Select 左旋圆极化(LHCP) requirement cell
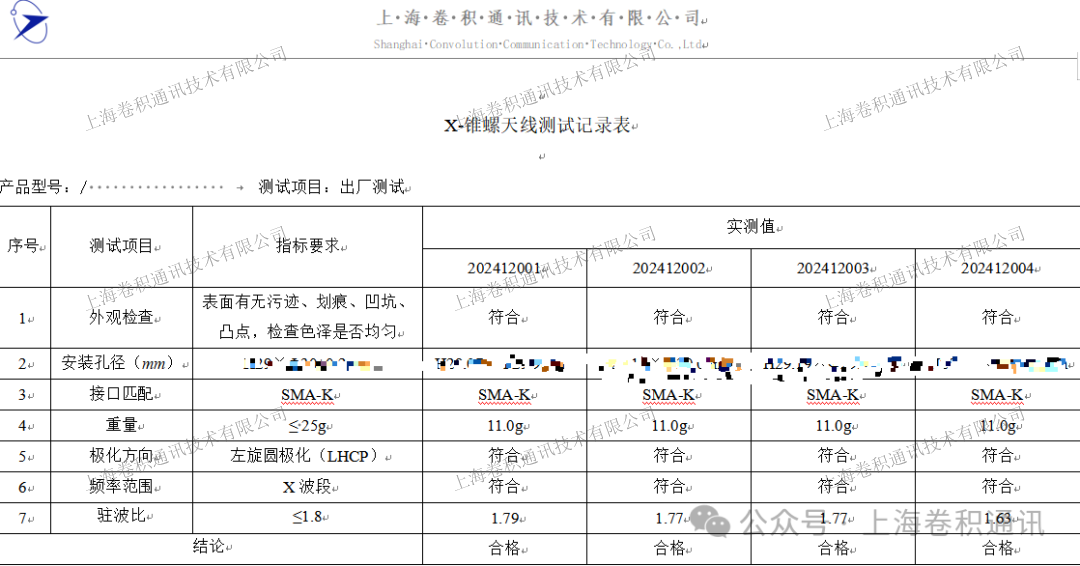The image size is (1080, 566). (307, 456)
